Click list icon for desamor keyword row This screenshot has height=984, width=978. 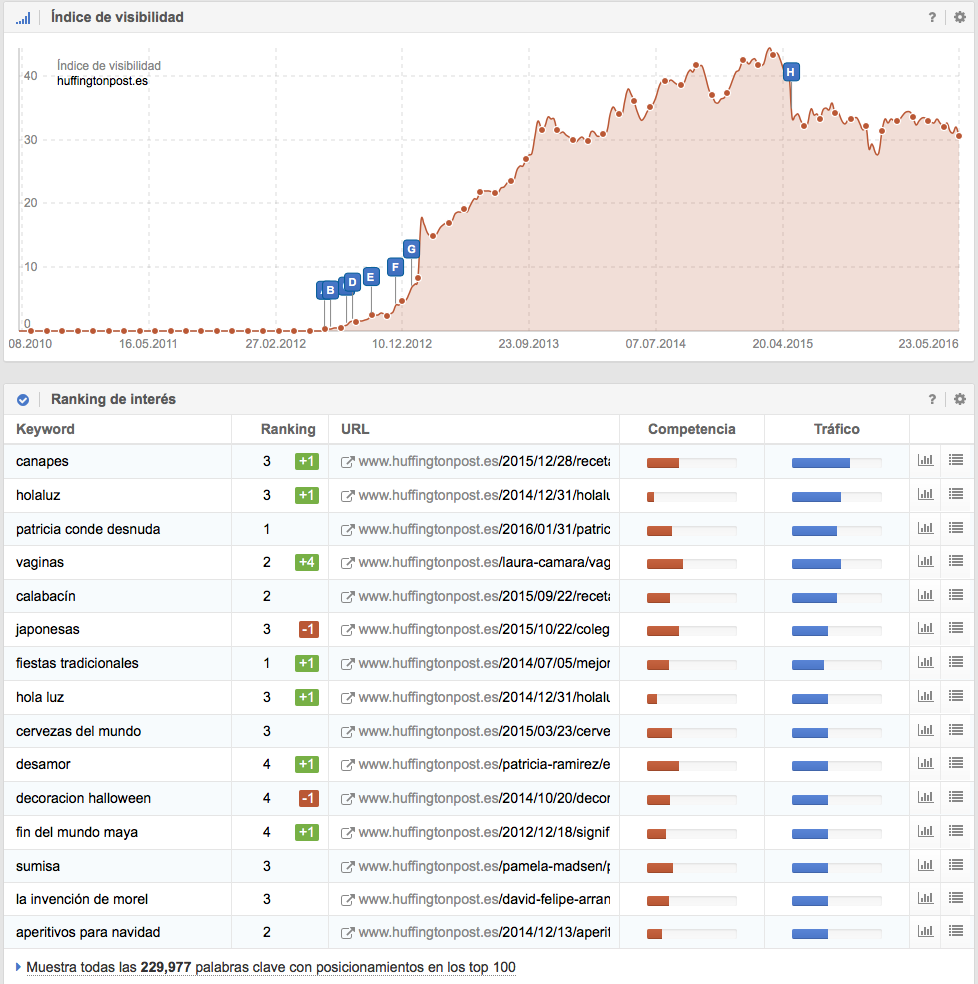point(956,764)
